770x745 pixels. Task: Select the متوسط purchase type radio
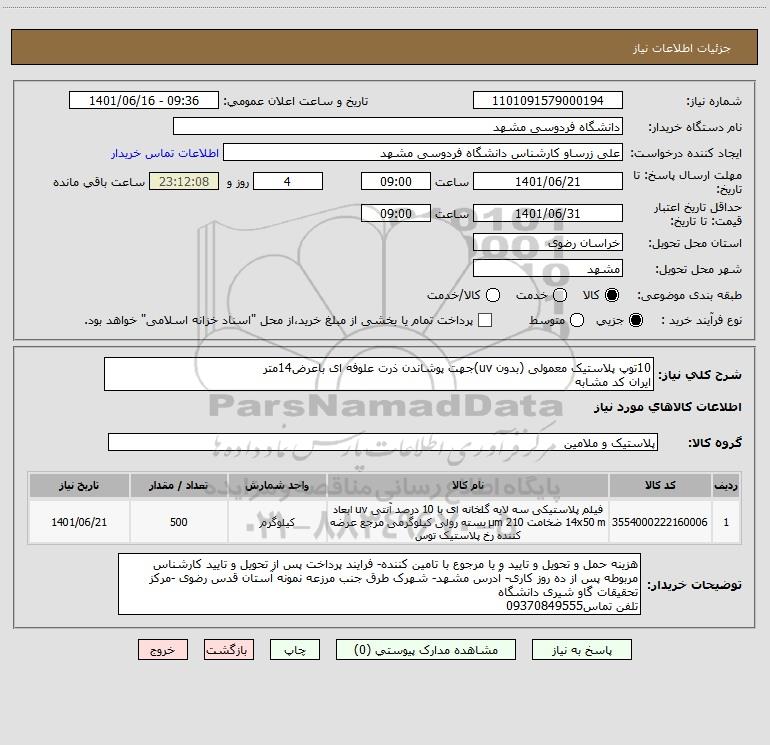[x=577, y=320]
